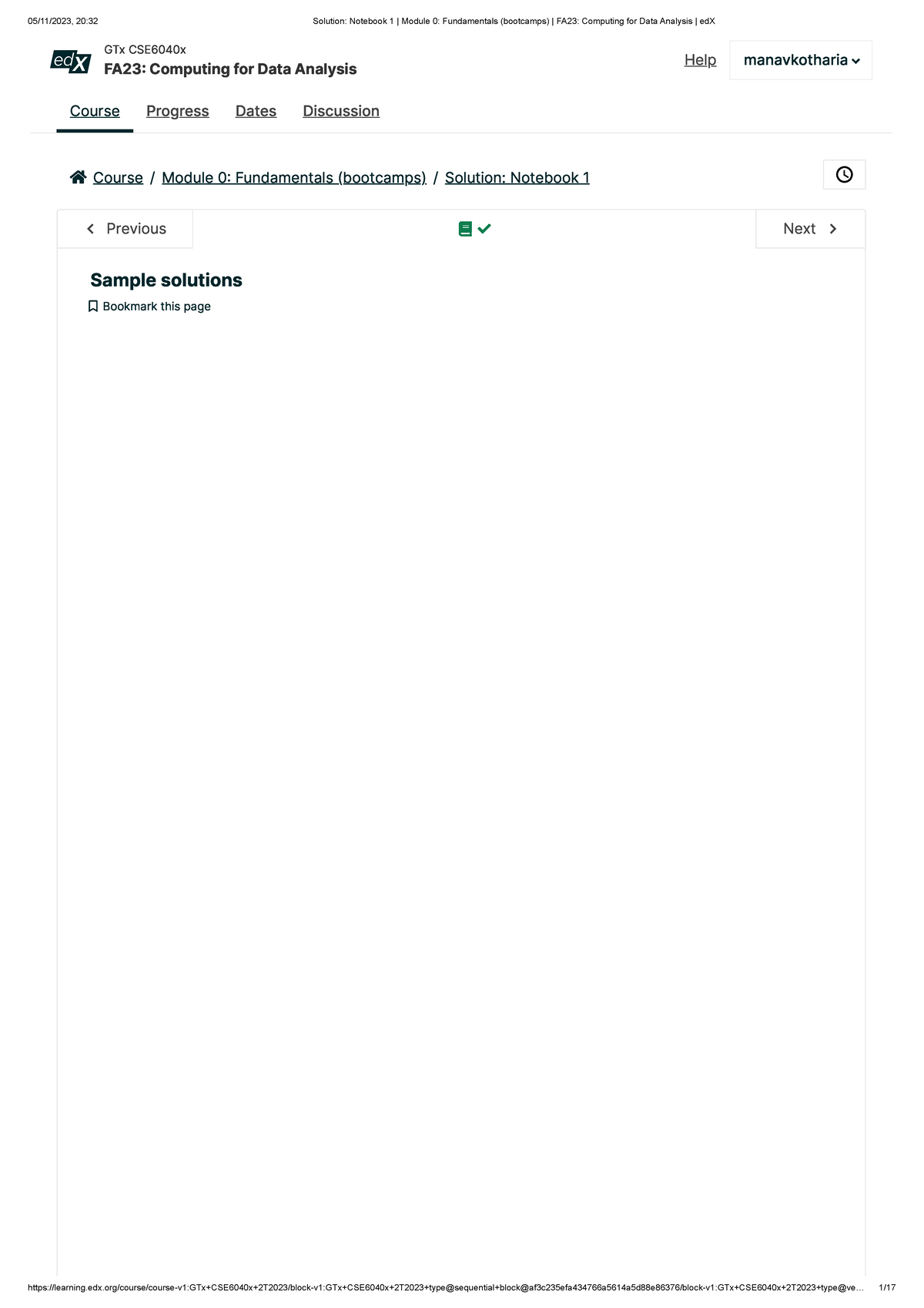Screen dimensions: 924x1308
Task: Click the Previous button
Action: point(126,229)
